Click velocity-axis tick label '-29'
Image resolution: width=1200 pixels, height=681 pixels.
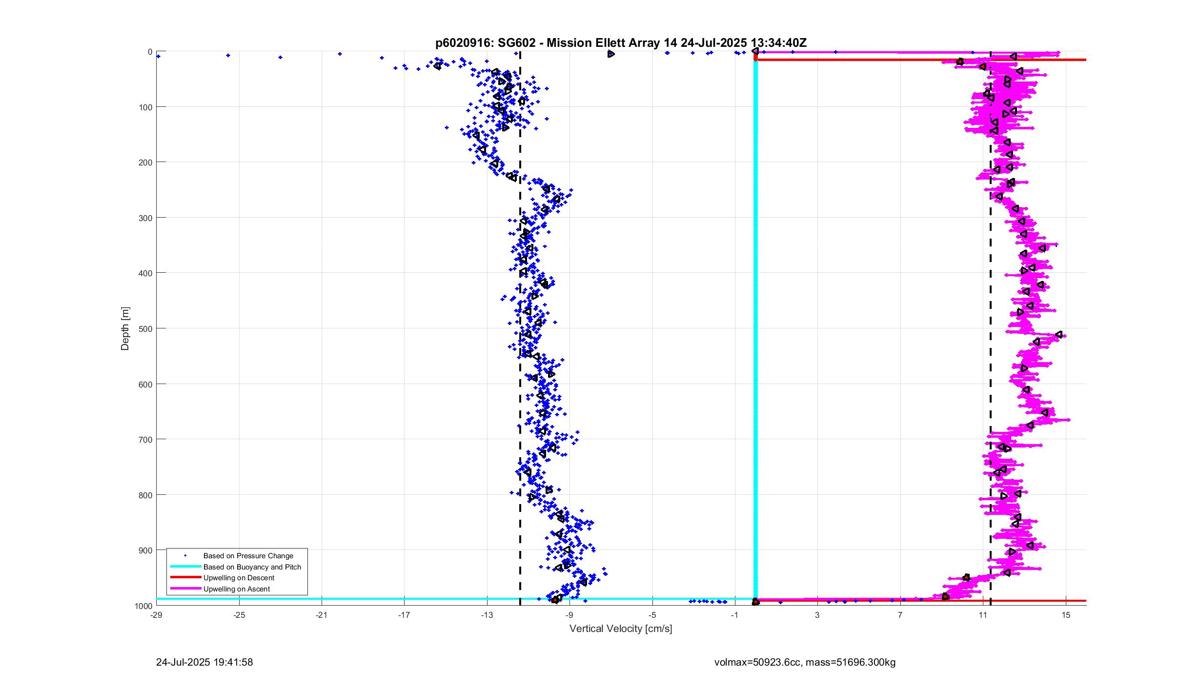(x=156, y=615)
